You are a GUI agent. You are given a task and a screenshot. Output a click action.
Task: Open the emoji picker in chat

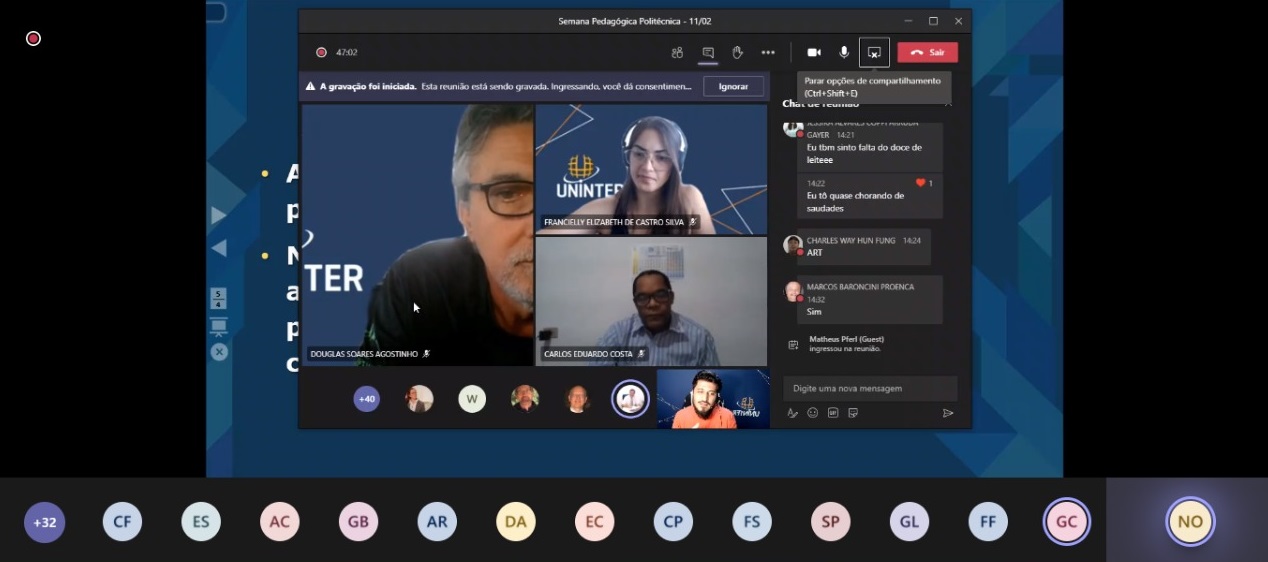point(812,413)
